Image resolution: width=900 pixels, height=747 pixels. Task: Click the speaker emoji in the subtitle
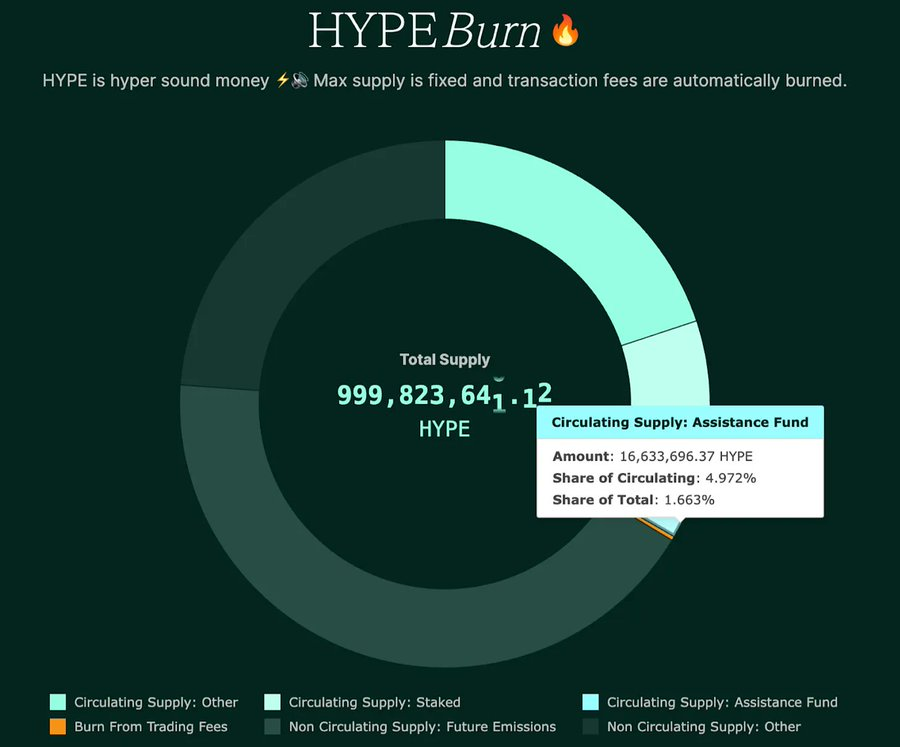point(299,80)
